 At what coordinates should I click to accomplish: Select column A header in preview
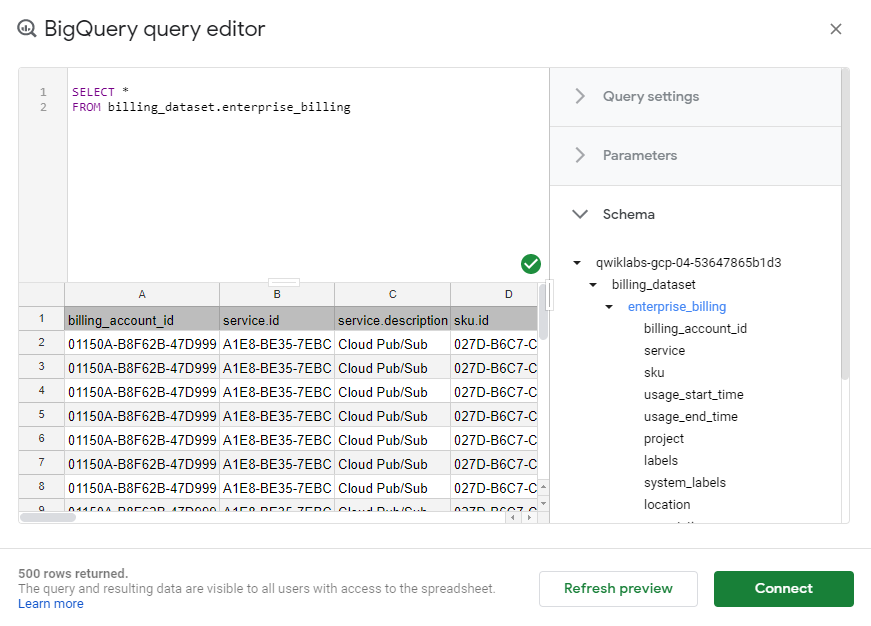click(x=142, y=294)
